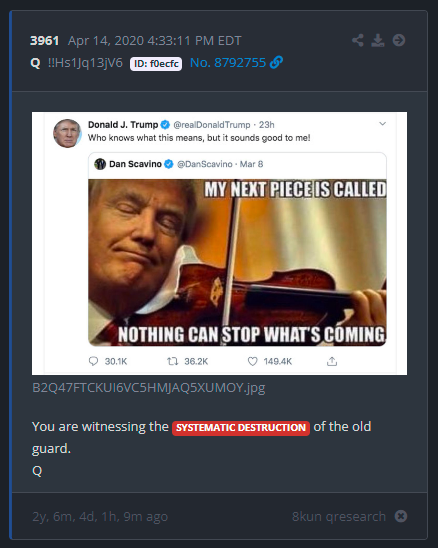Viewport: 438px width, 548px height.
Task: Click the @DanScavino handle in quoted tweet
Action: tap(204, 164)
